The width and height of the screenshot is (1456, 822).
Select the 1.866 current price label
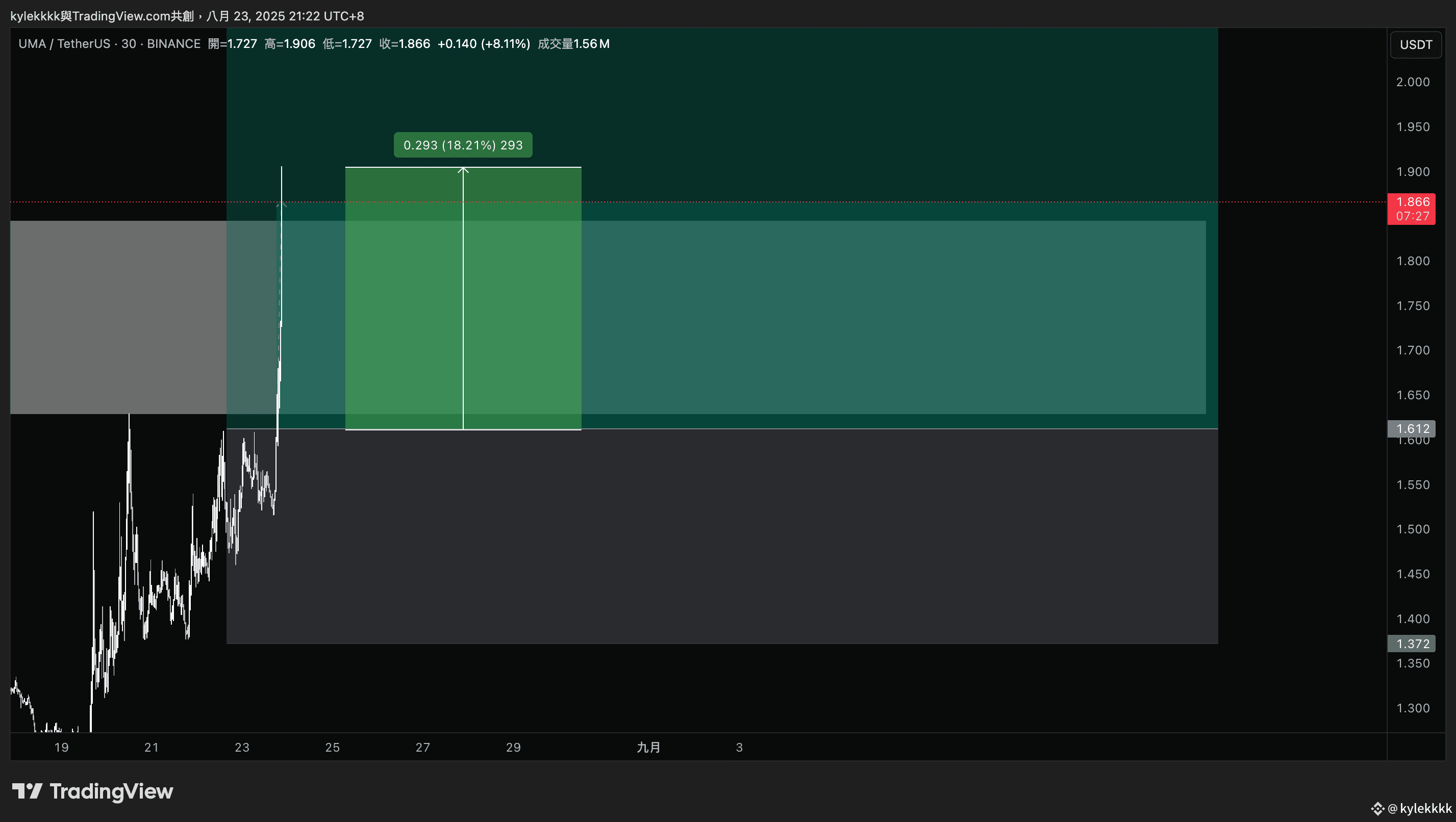1411,209
